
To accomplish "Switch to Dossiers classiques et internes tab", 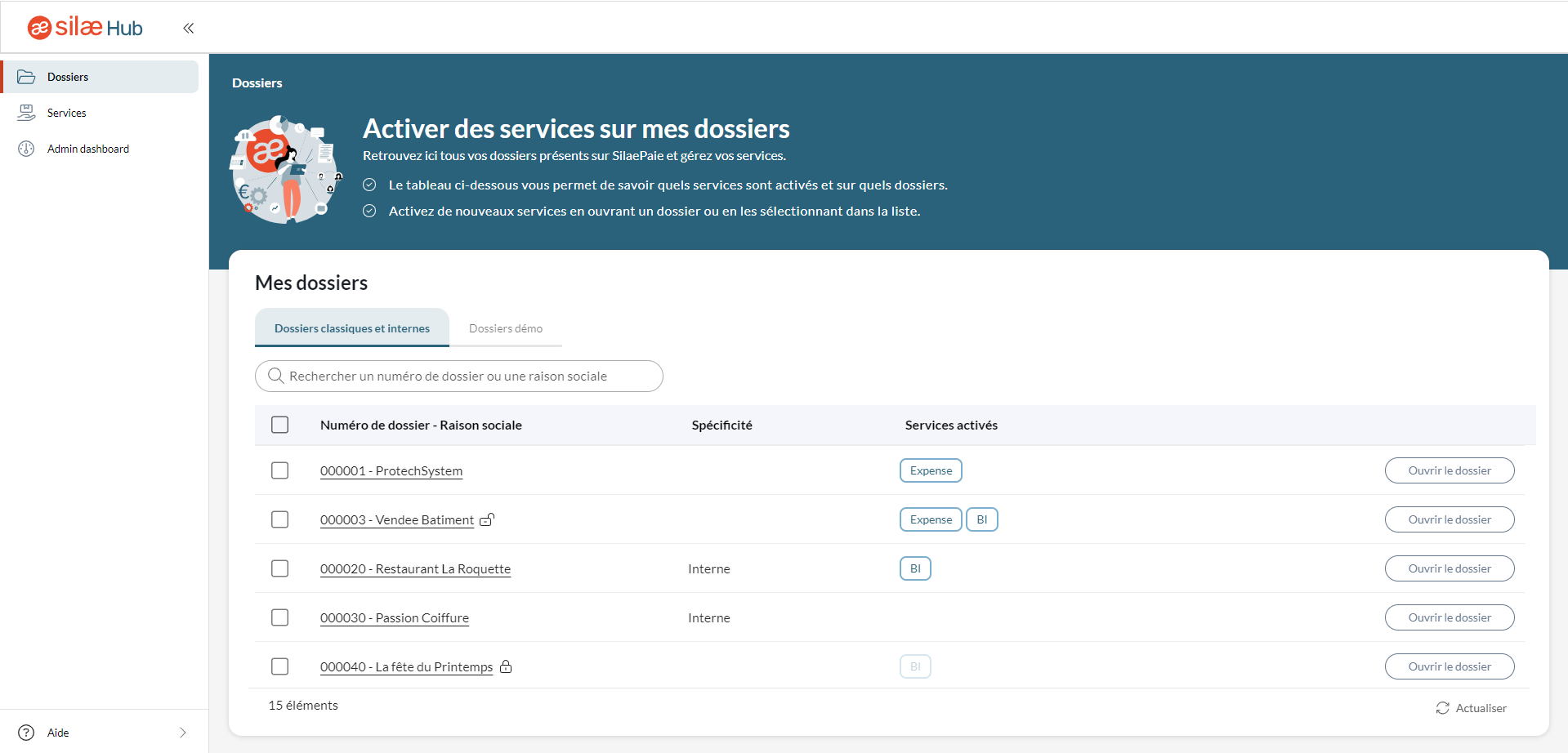I will tap(352, 328).
